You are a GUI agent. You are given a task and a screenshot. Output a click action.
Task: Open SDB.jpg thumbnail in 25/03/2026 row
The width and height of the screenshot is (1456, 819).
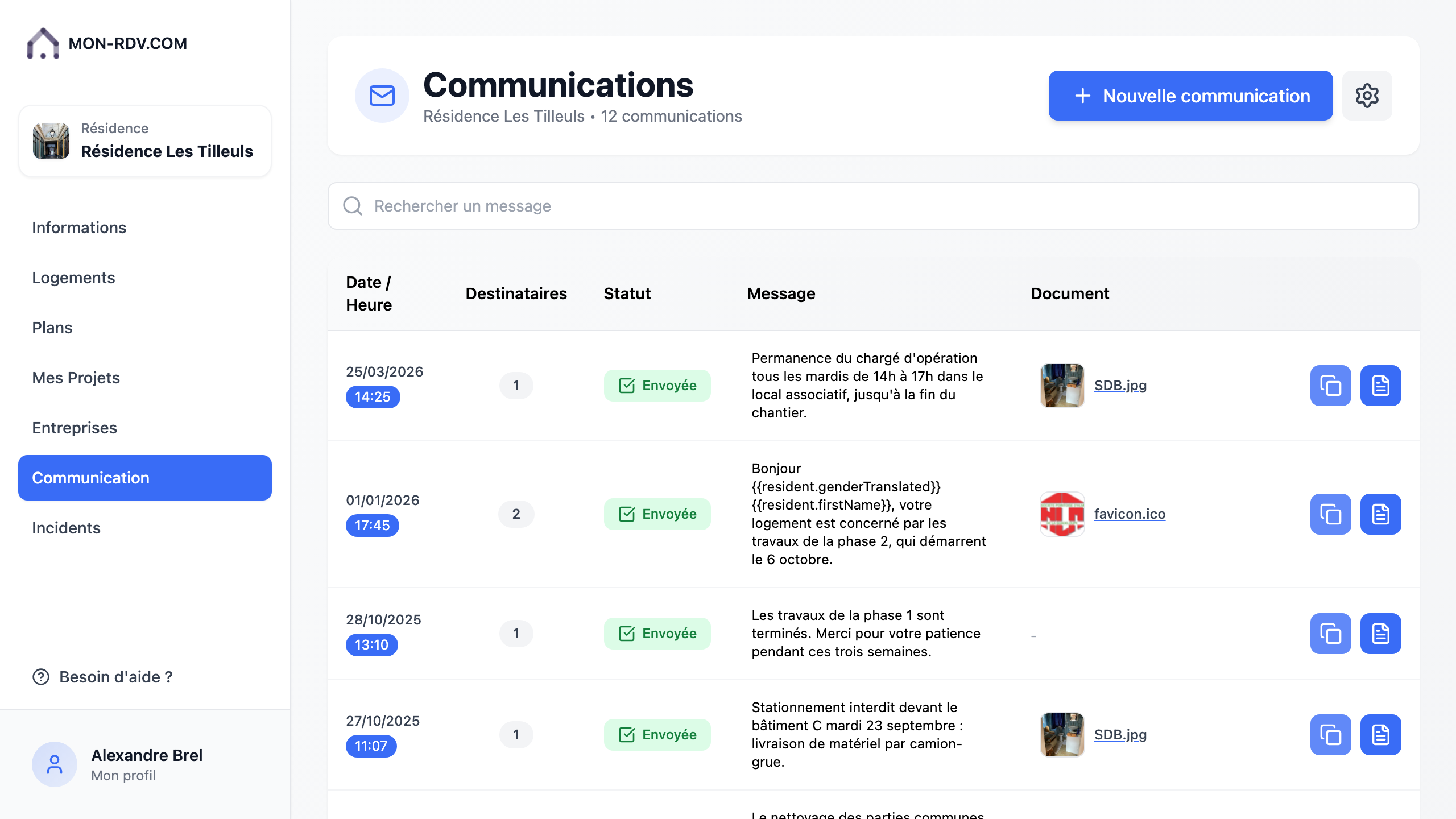pyautogui.click(x=1062, y=386)
